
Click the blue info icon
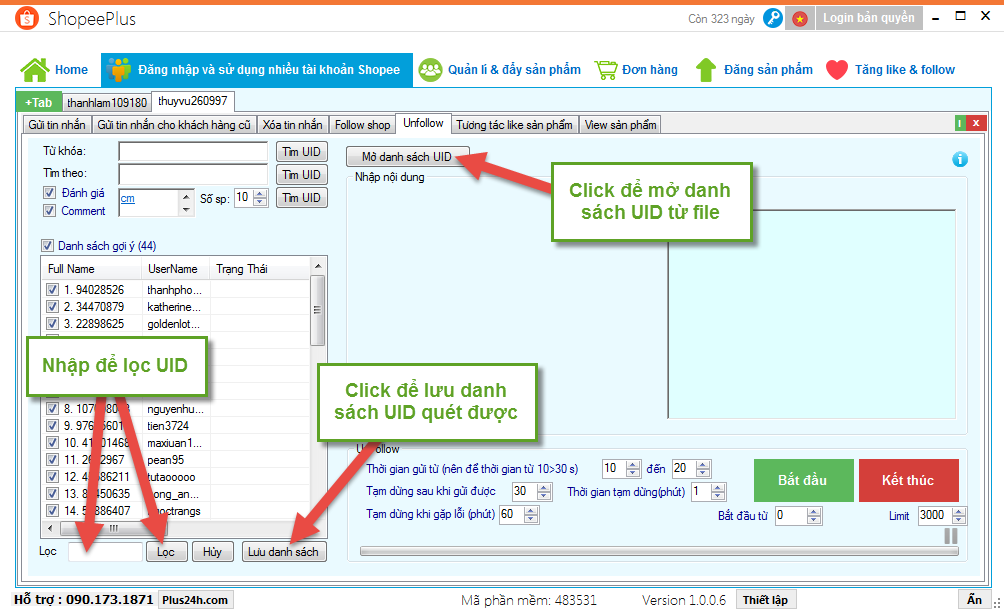(x=960, y=159)
